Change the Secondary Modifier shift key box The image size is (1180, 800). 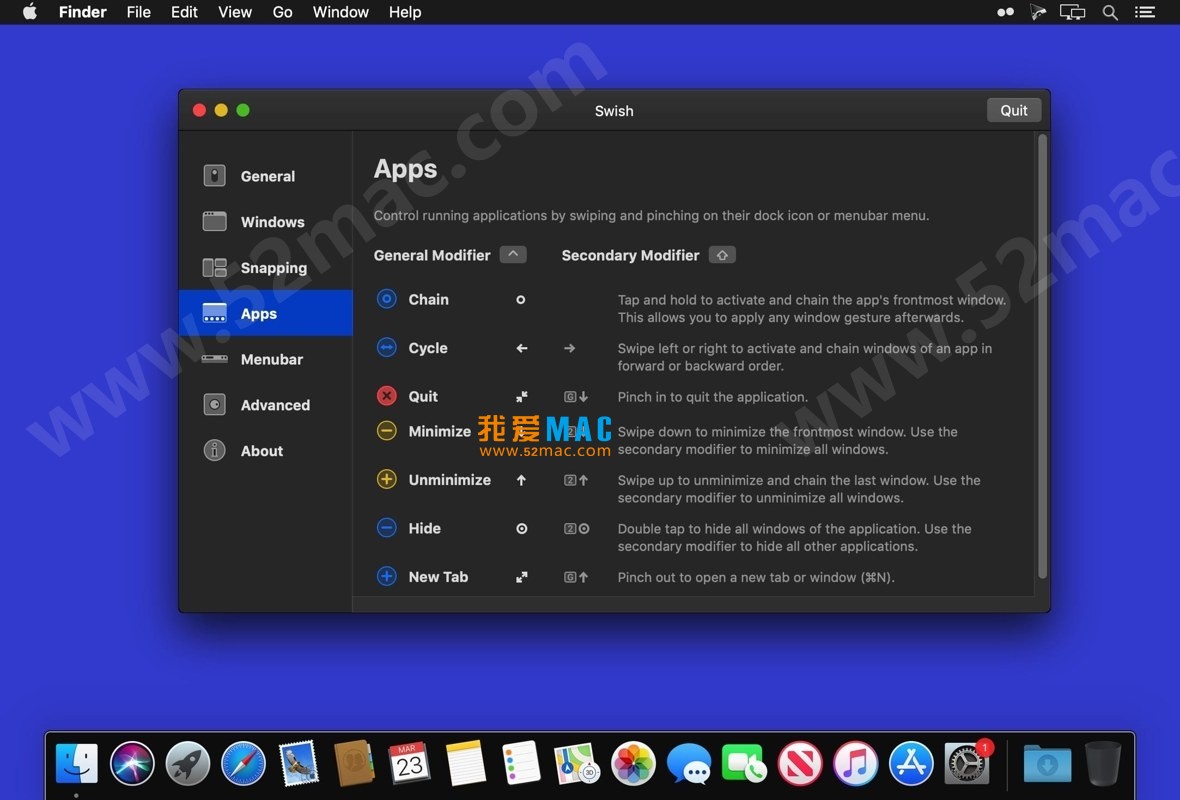coord(722,255)
